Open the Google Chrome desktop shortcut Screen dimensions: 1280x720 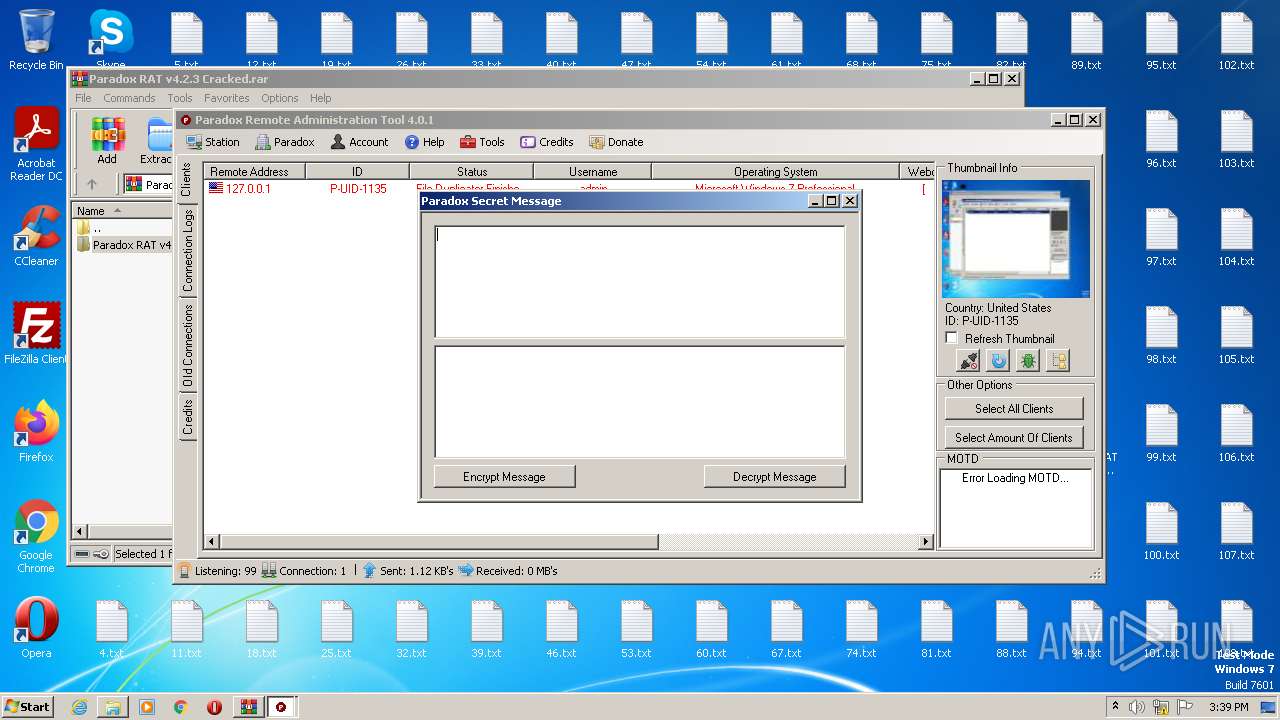coord(36,537)
